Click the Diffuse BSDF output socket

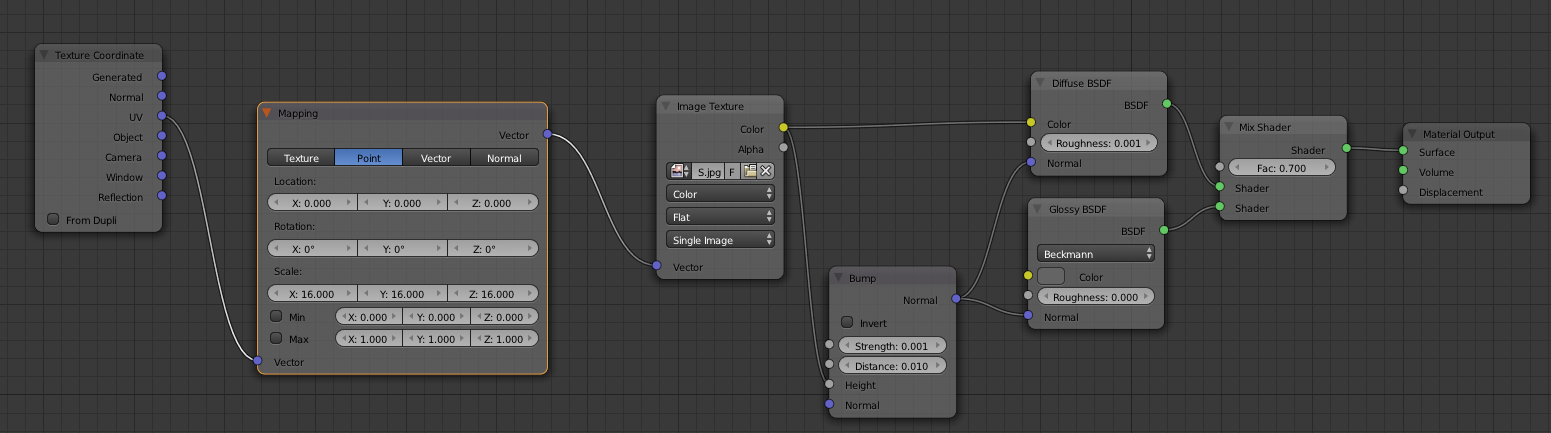pyautogui.click(x=1166, y=103)
